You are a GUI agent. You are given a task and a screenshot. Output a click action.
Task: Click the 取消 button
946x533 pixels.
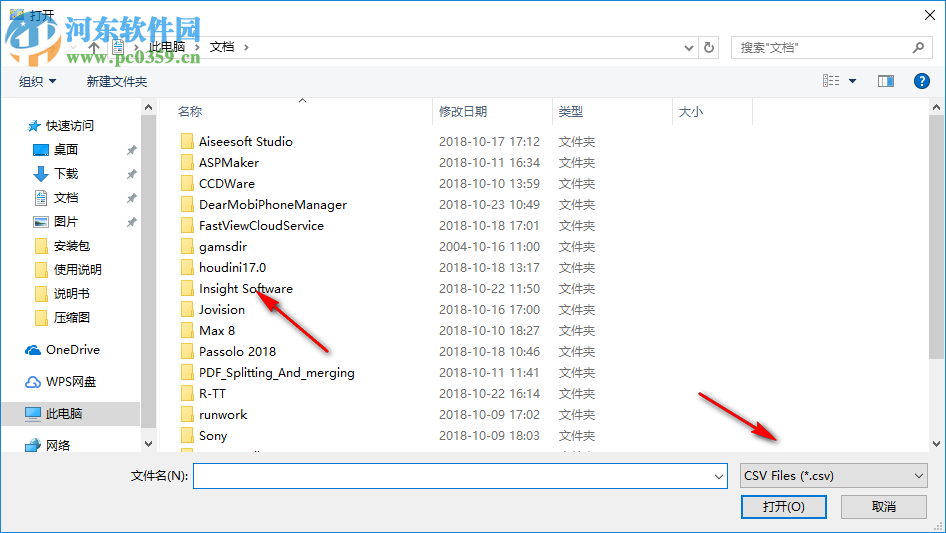point(884,506)
